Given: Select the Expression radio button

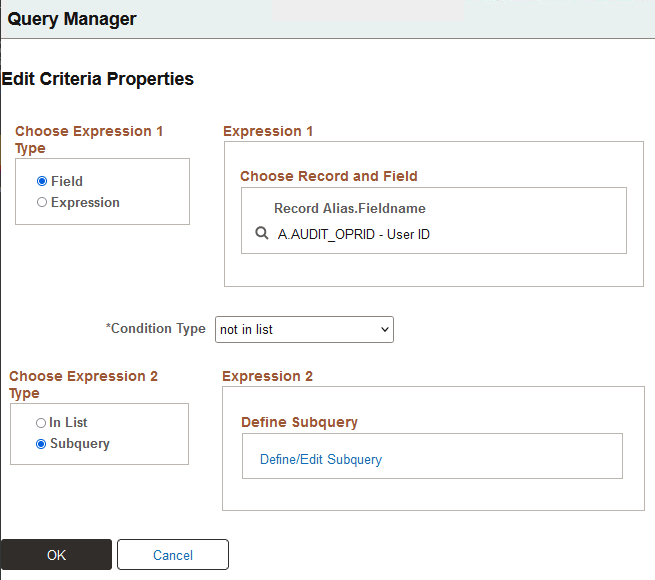Looking at the screenshot, I should point(42,202).
